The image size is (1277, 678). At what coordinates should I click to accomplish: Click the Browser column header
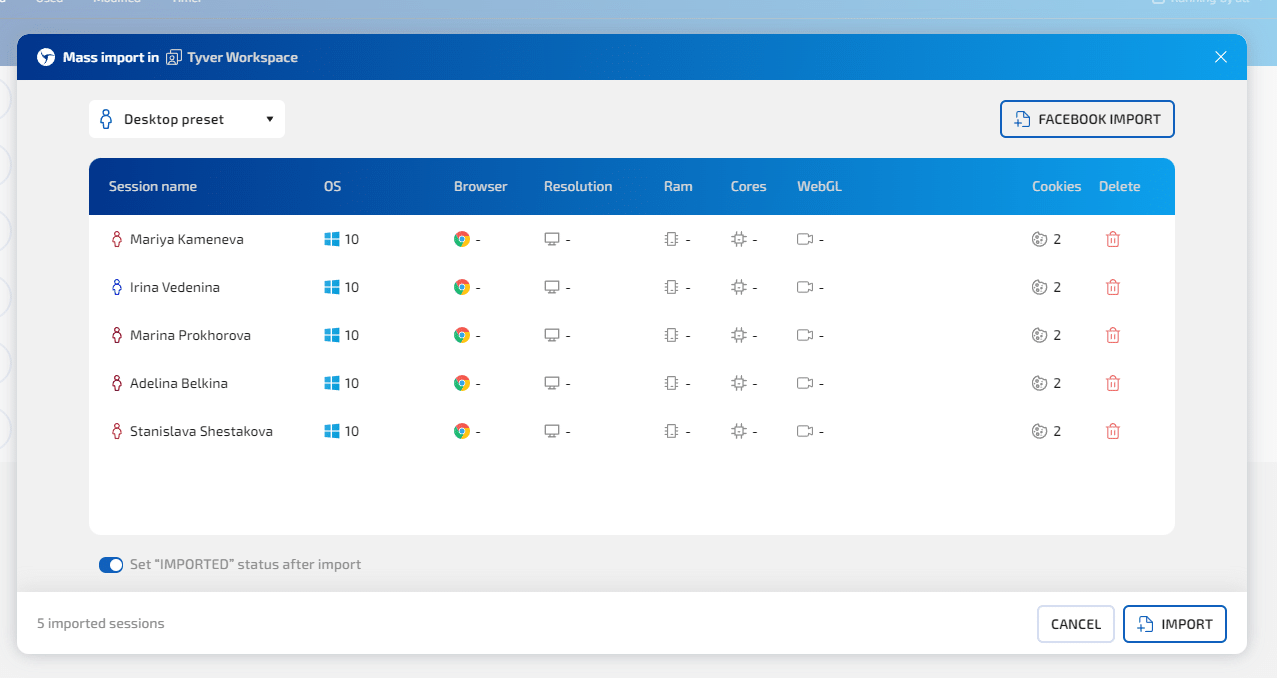(x=481, y=186)
